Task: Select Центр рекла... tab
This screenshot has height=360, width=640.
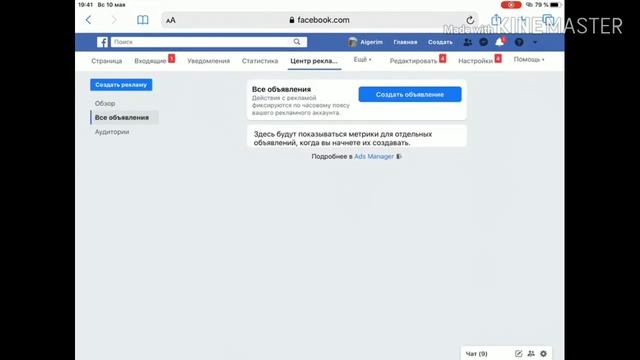Action: tap(314, 61)
